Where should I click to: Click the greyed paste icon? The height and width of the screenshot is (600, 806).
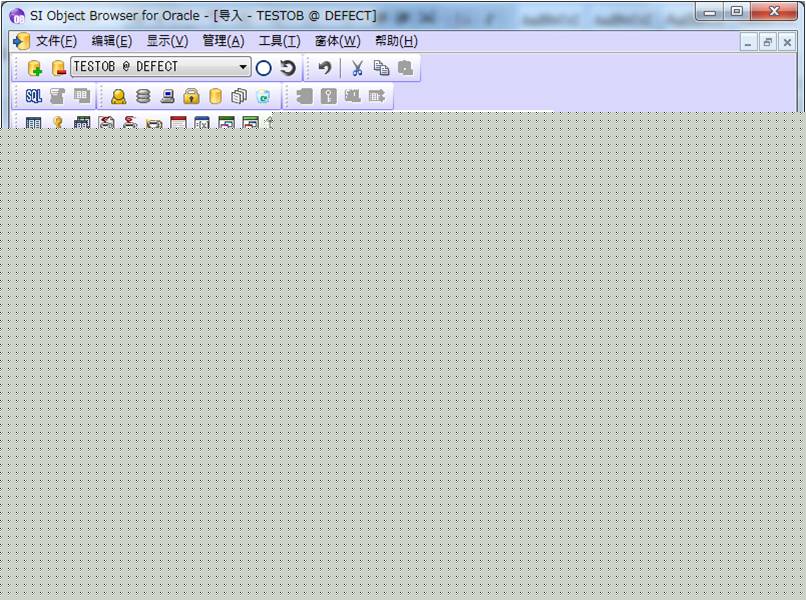coord(406,68)
